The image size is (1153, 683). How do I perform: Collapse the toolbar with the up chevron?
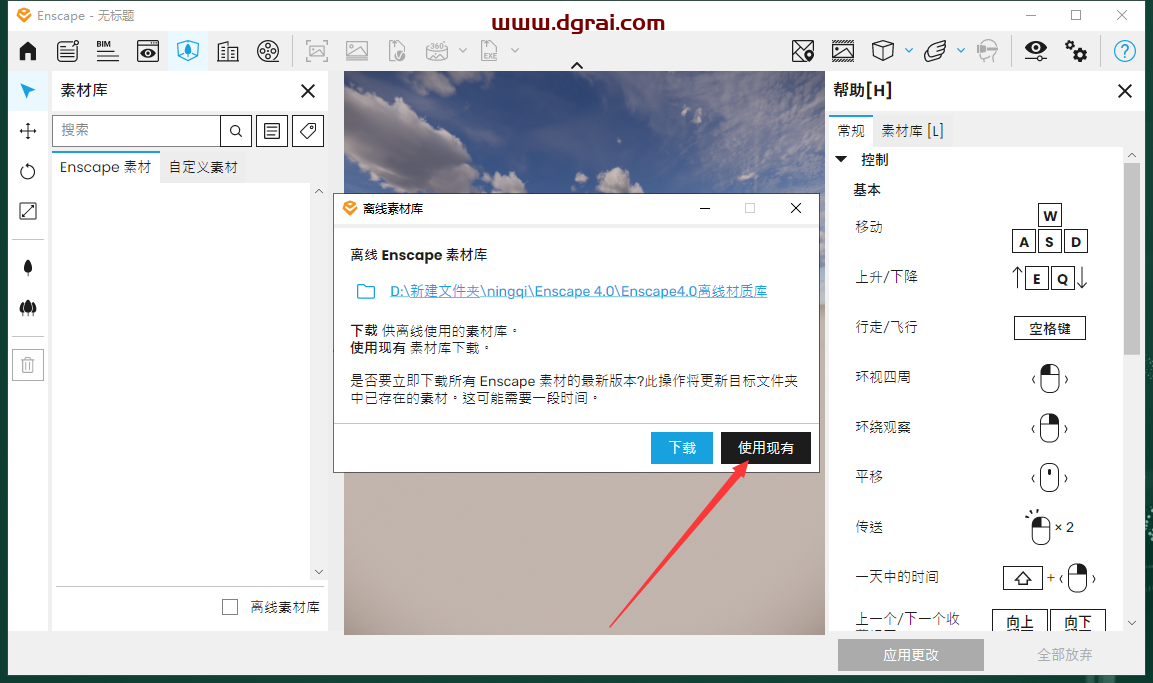pyautogui.click(x=577, y=65)
